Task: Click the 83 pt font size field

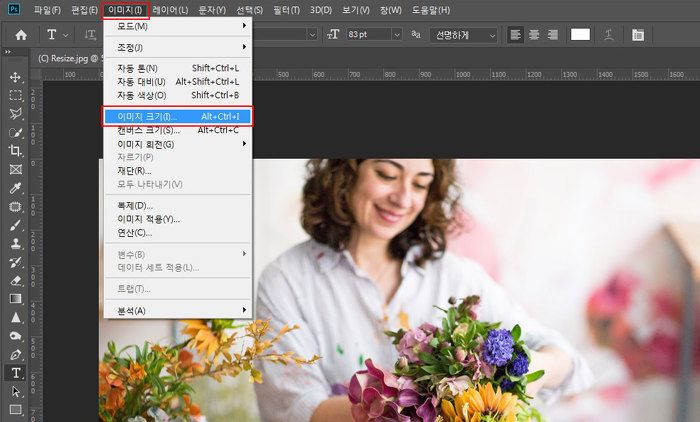Action: pos(369,34)
